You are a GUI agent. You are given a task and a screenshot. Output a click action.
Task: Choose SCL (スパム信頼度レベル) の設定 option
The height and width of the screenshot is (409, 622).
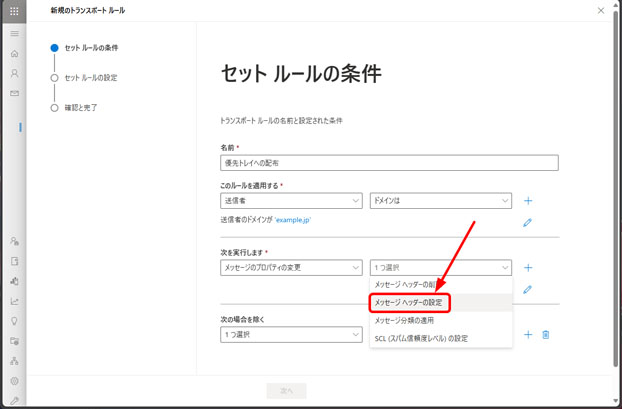(441, 338)
